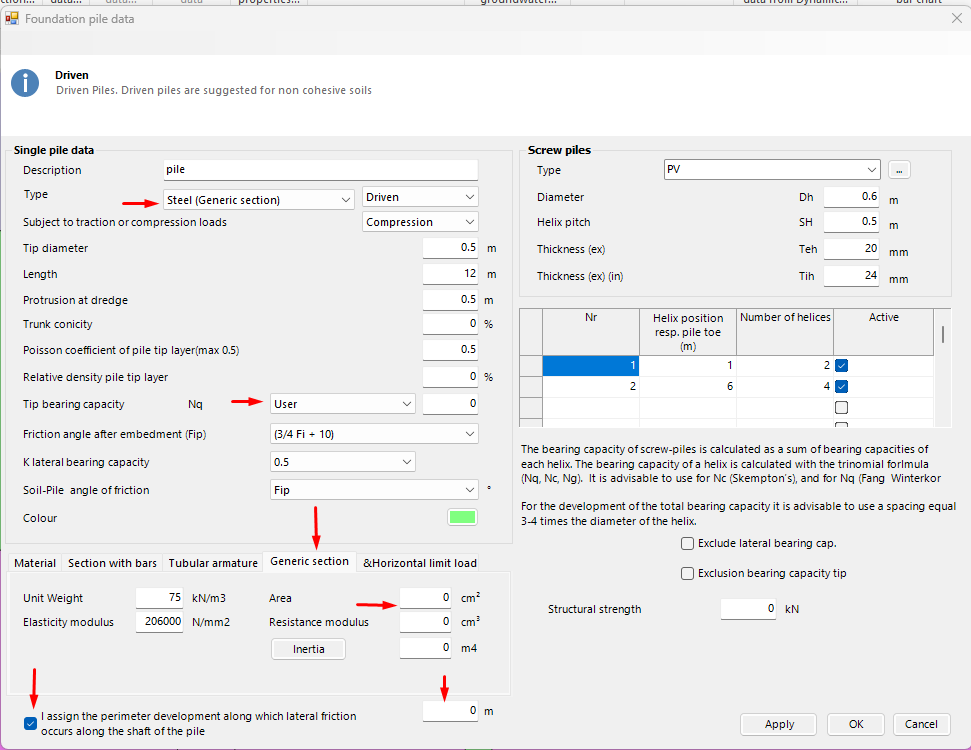Click the Description field containing pile
Screen dimensions: 971x750
point(321,170)
